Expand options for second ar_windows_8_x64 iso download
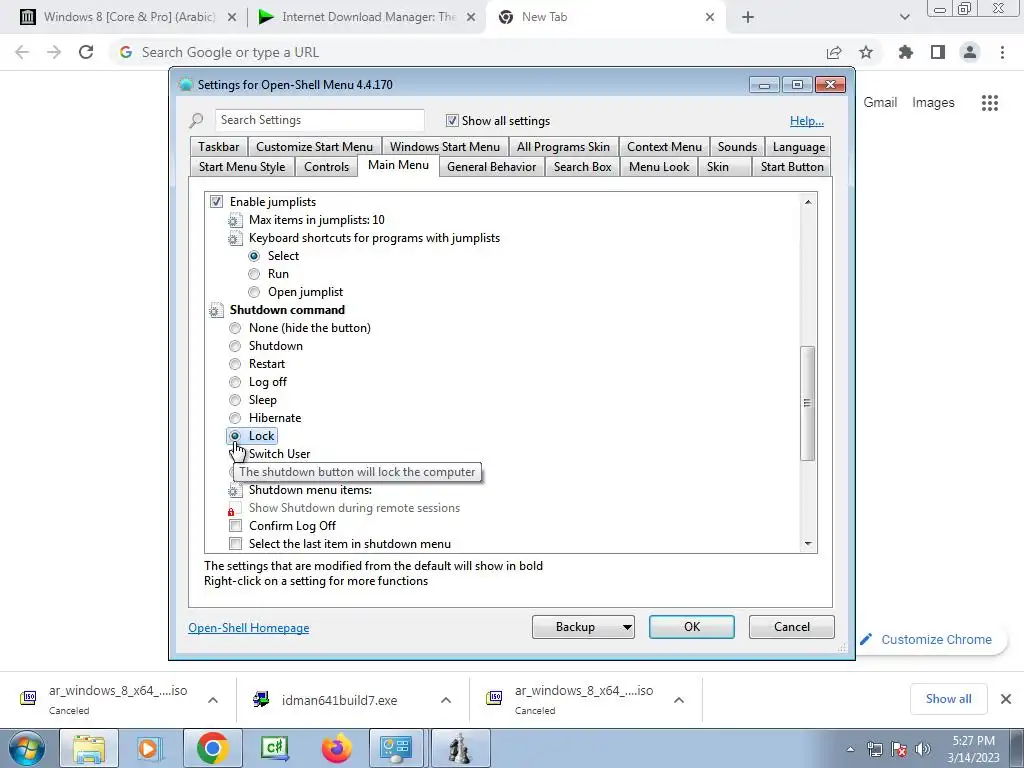Screen dimensions: 1024x768 [x=679, y=700]
